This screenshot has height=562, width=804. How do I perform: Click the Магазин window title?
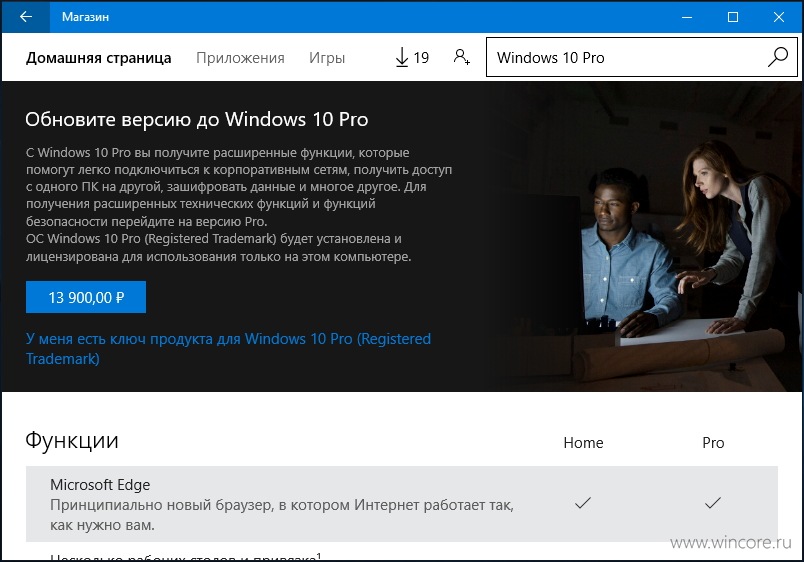(85, 17)
